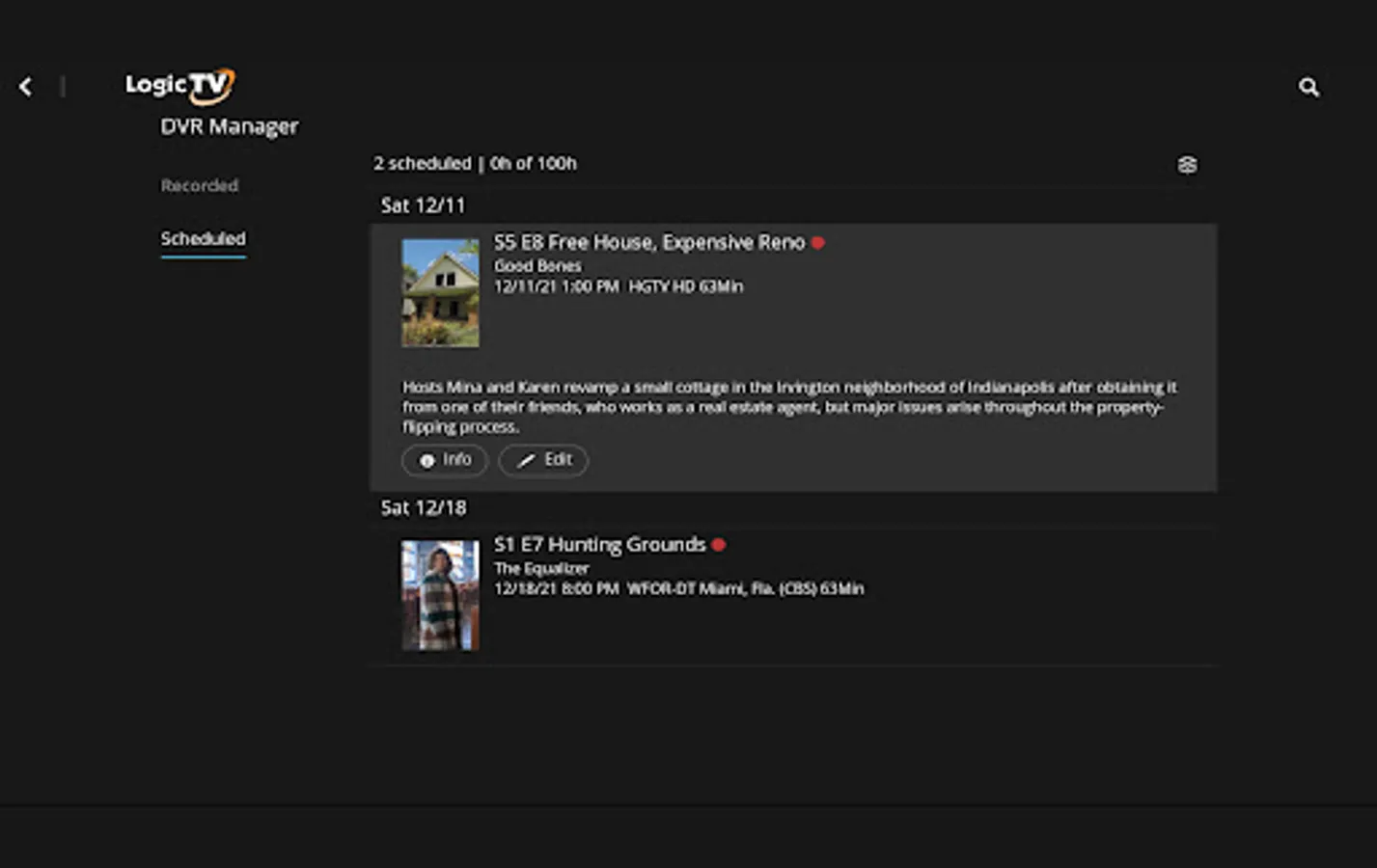Click 12/18/21 8:00 PM WFOR-DT Miami line
1377x868 pixels.
(679, 588)
